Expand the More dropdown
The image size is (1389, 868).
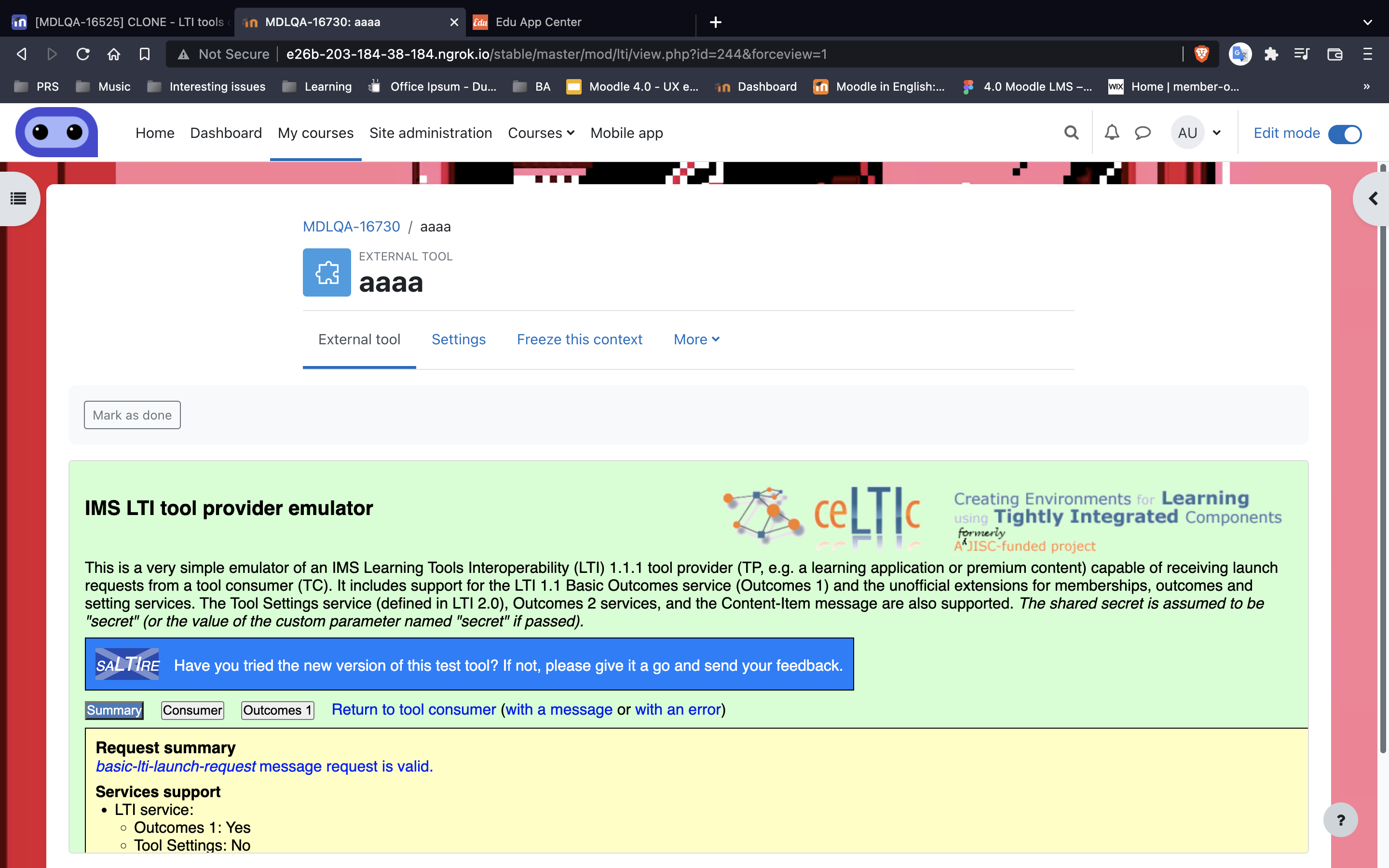click(x=696, y=339)
